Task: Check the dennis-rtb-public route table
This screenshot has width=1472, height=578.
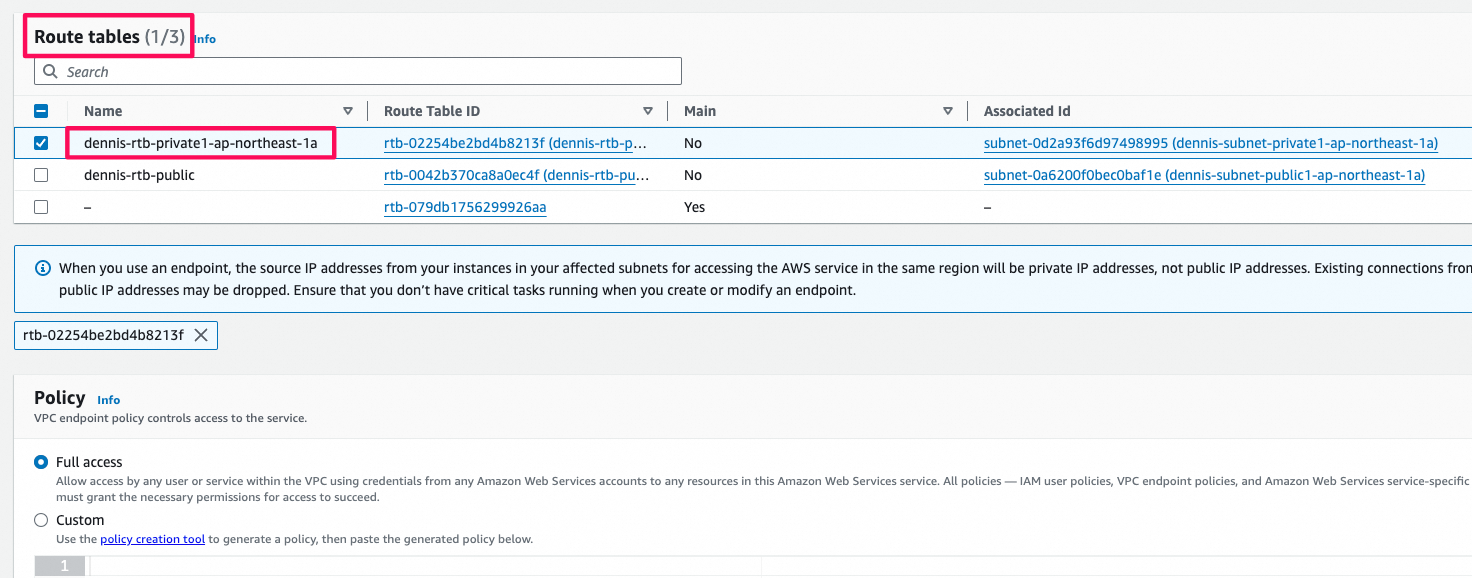Action: [x=40, y=175]
